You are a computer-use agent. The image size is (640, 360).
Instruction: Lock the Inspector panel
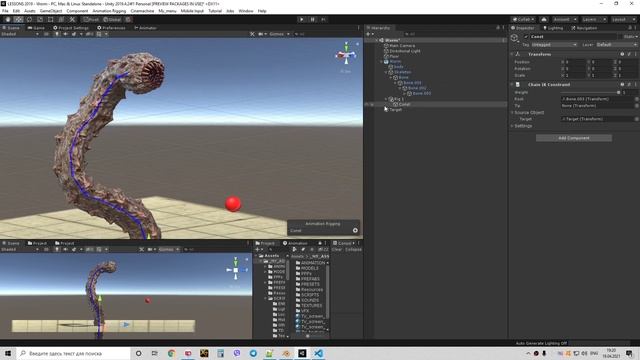pyautogui.click(x=631, y=28)
